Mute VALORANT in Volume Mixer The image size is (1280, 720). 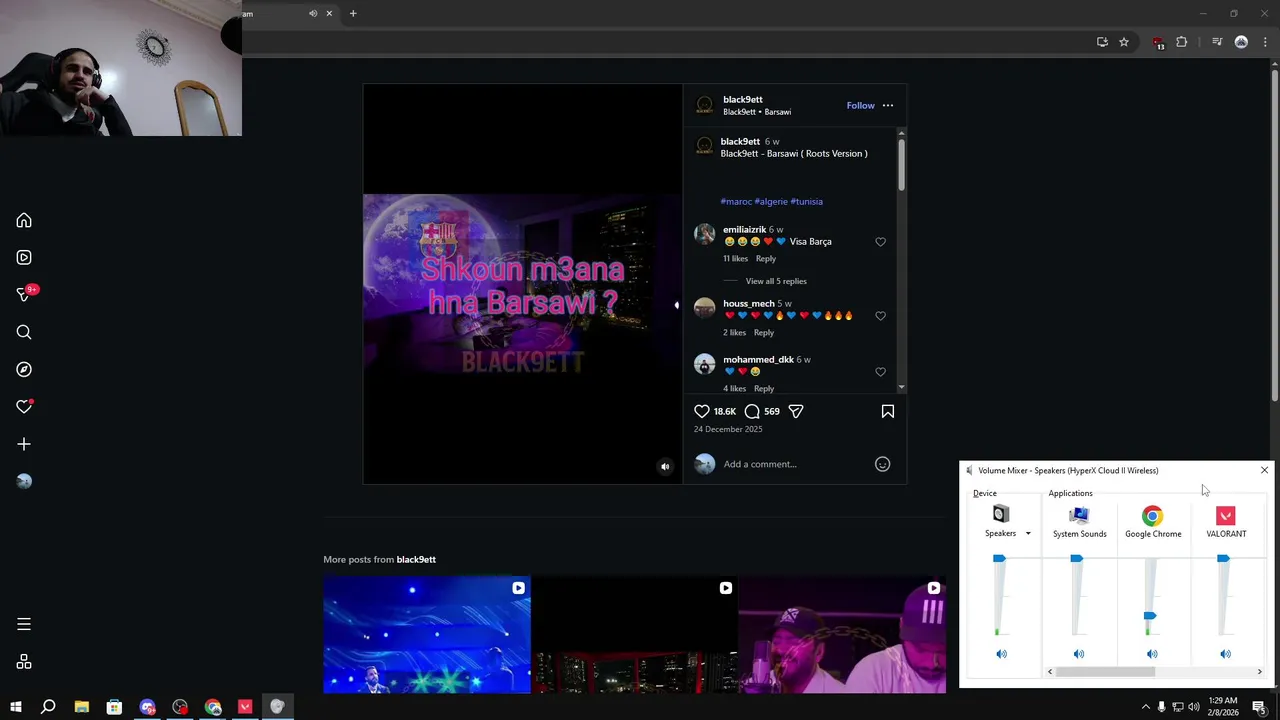click(1225, 654)
